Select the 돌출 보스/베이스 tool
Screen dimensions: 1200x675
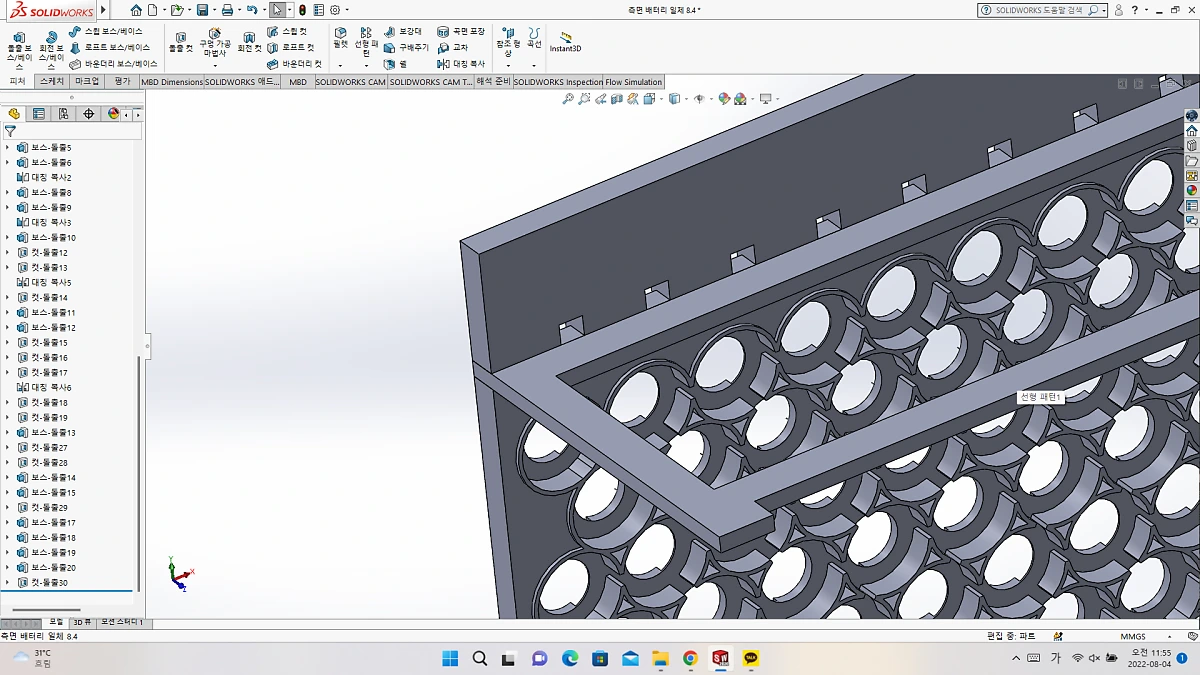point(19,50)
